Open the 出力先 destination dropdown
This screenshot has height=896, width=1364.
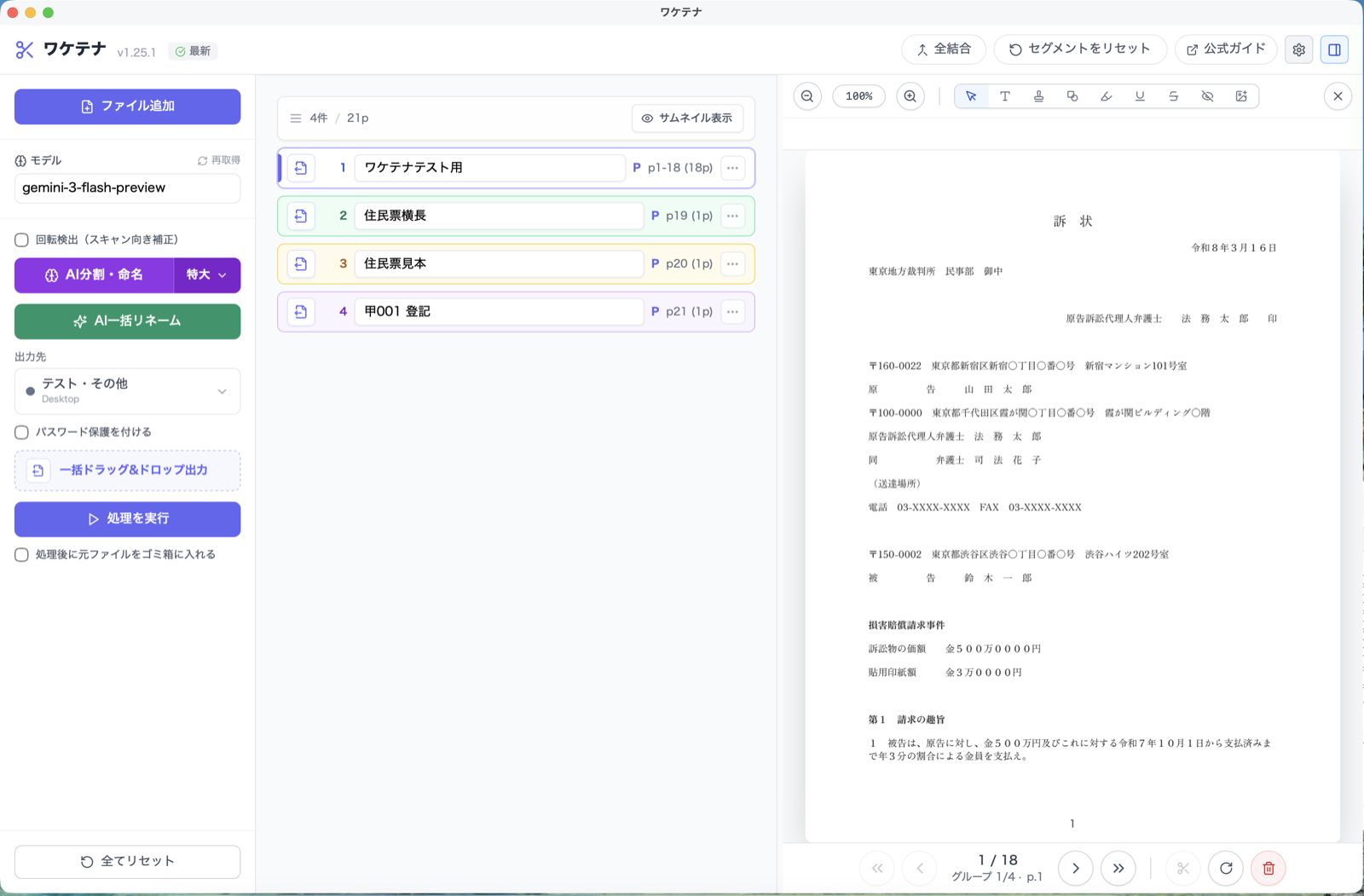pyautogui.click(x=127, y=390)
